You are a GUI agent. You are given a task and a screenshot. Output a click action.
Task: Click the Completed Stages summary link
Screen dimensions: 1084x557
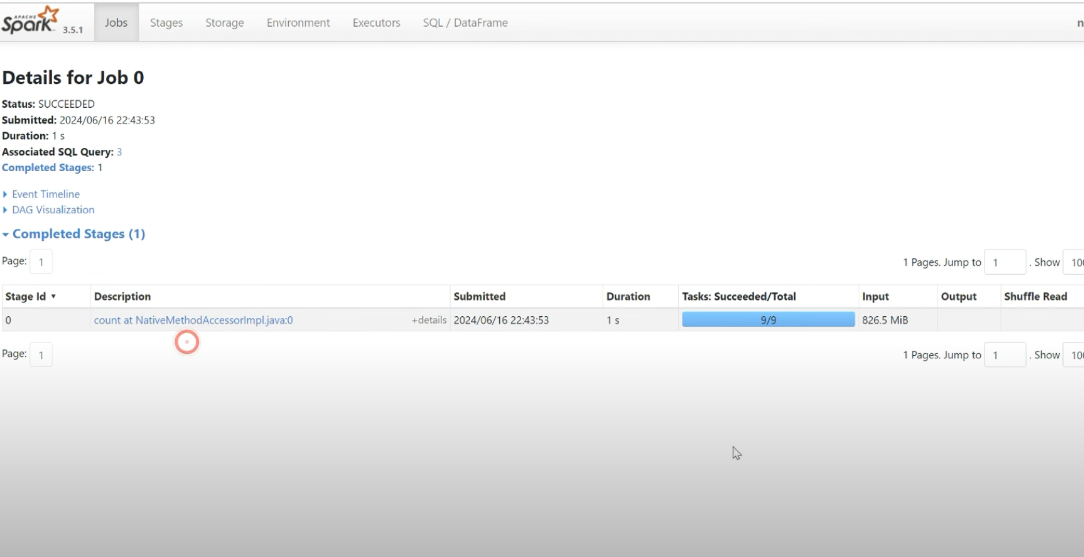pyautogui.click(x=47, y=168)
